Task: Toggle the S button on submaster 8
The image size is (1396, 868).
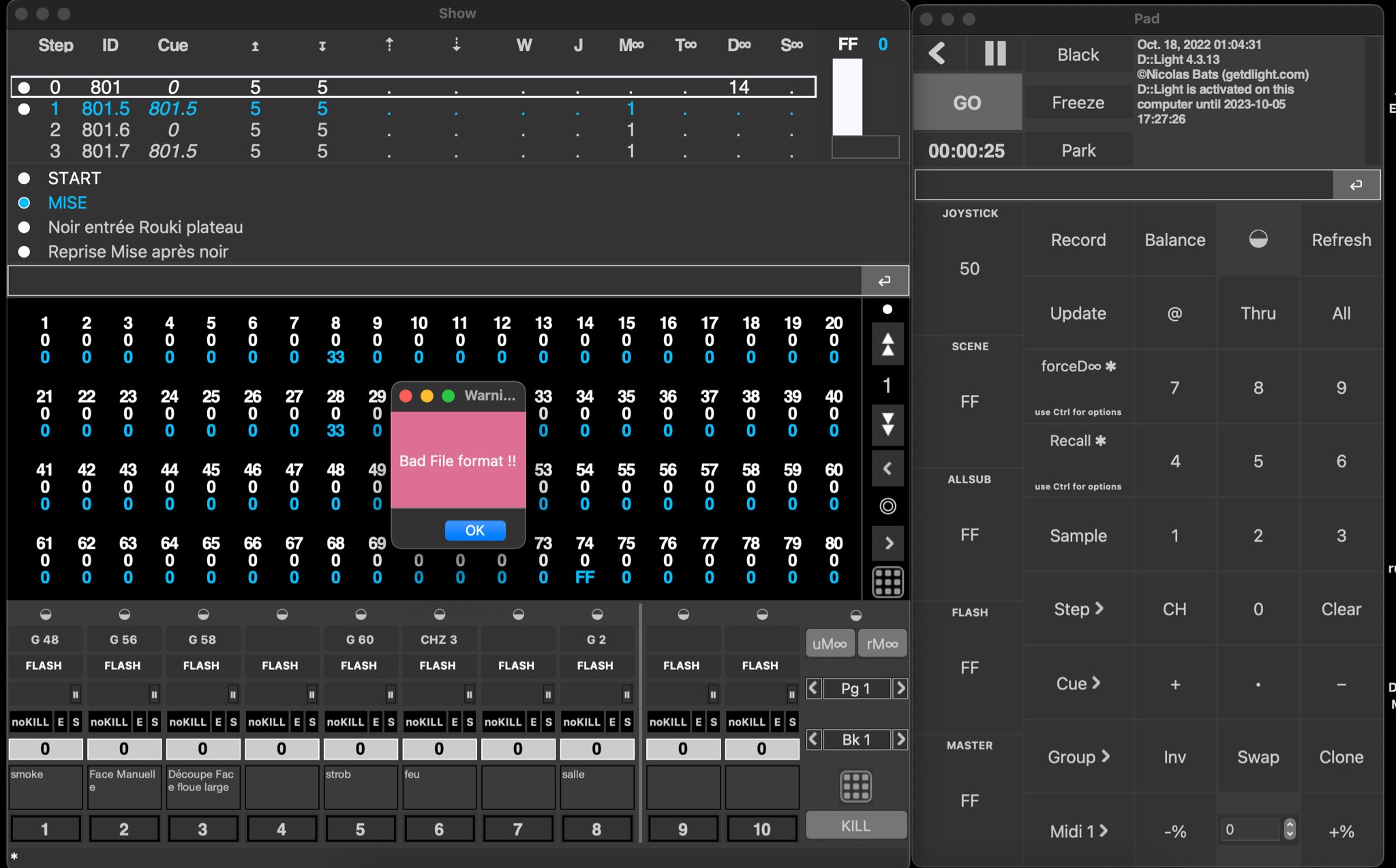Action: coord(627,722)
